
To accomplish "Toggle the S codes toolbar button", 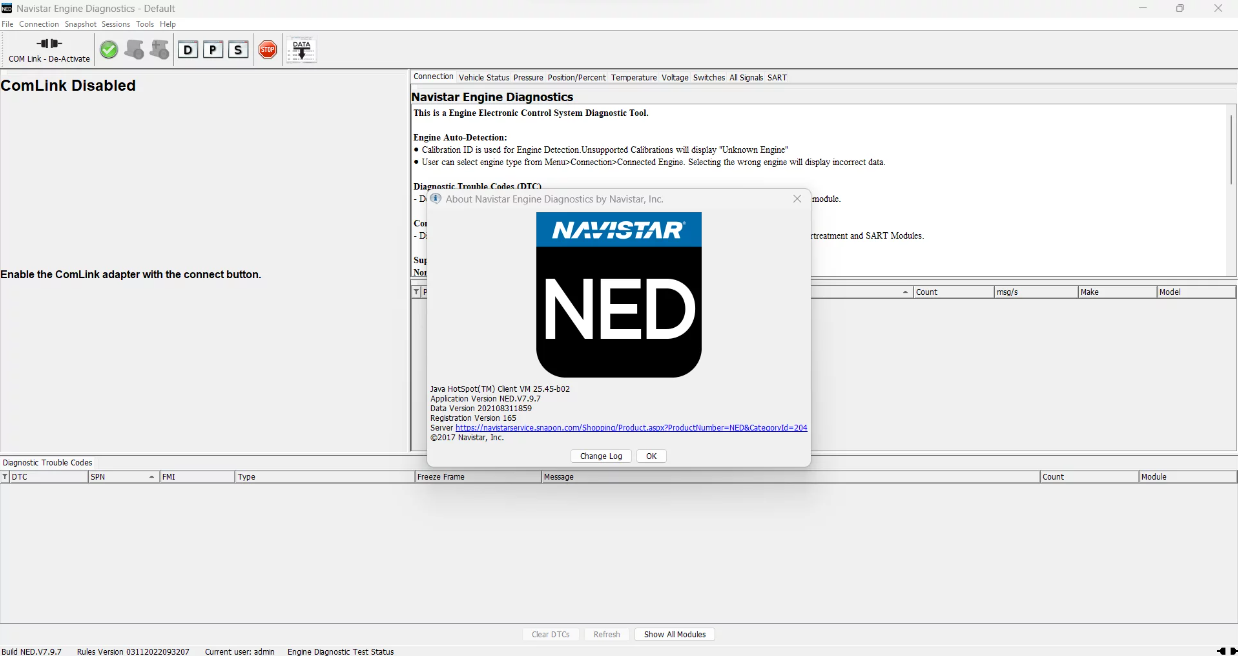I will [238, 48].
